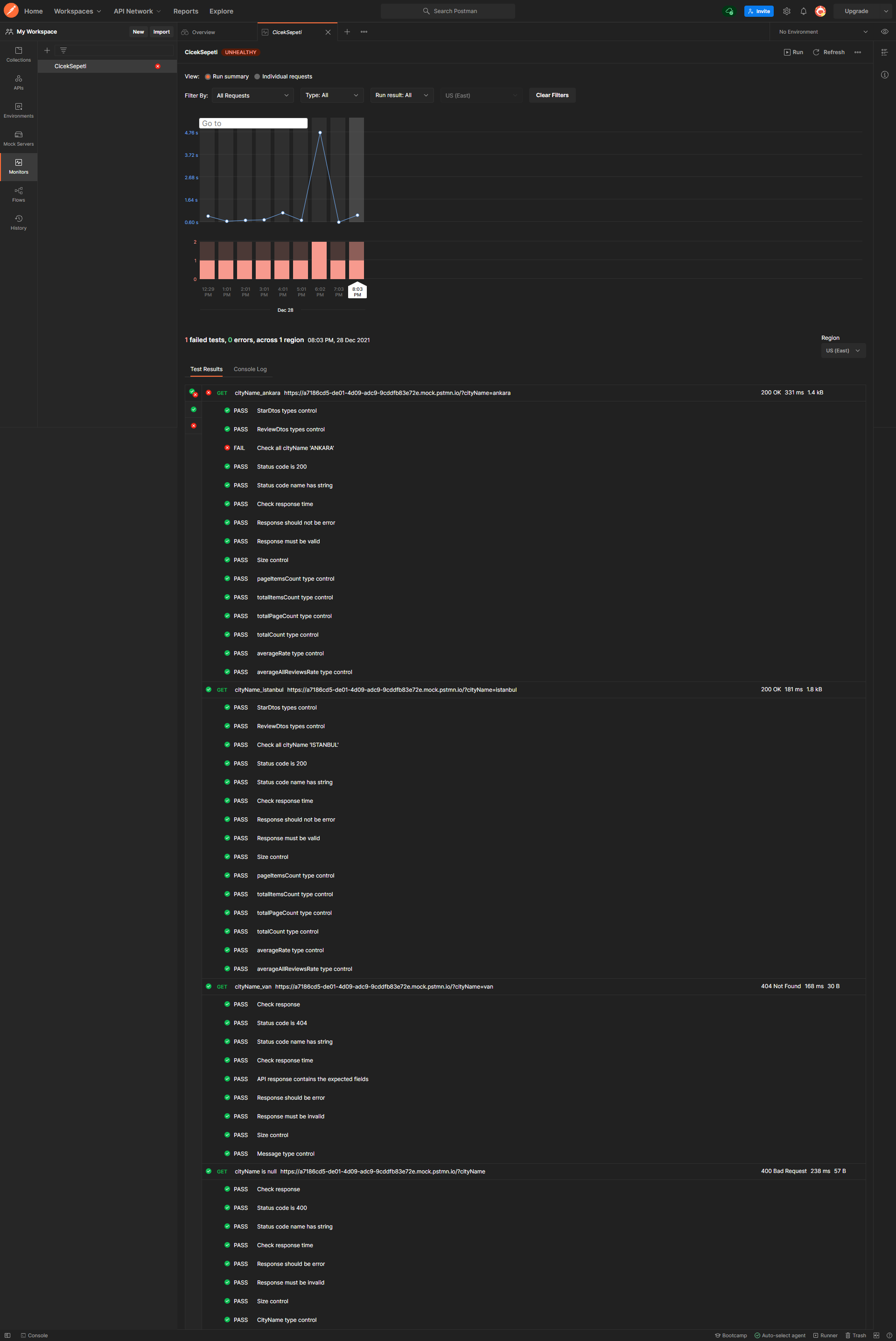Open a new tab with plus icon
This screenshot has height=1341, width=896.
click(347, 31)
